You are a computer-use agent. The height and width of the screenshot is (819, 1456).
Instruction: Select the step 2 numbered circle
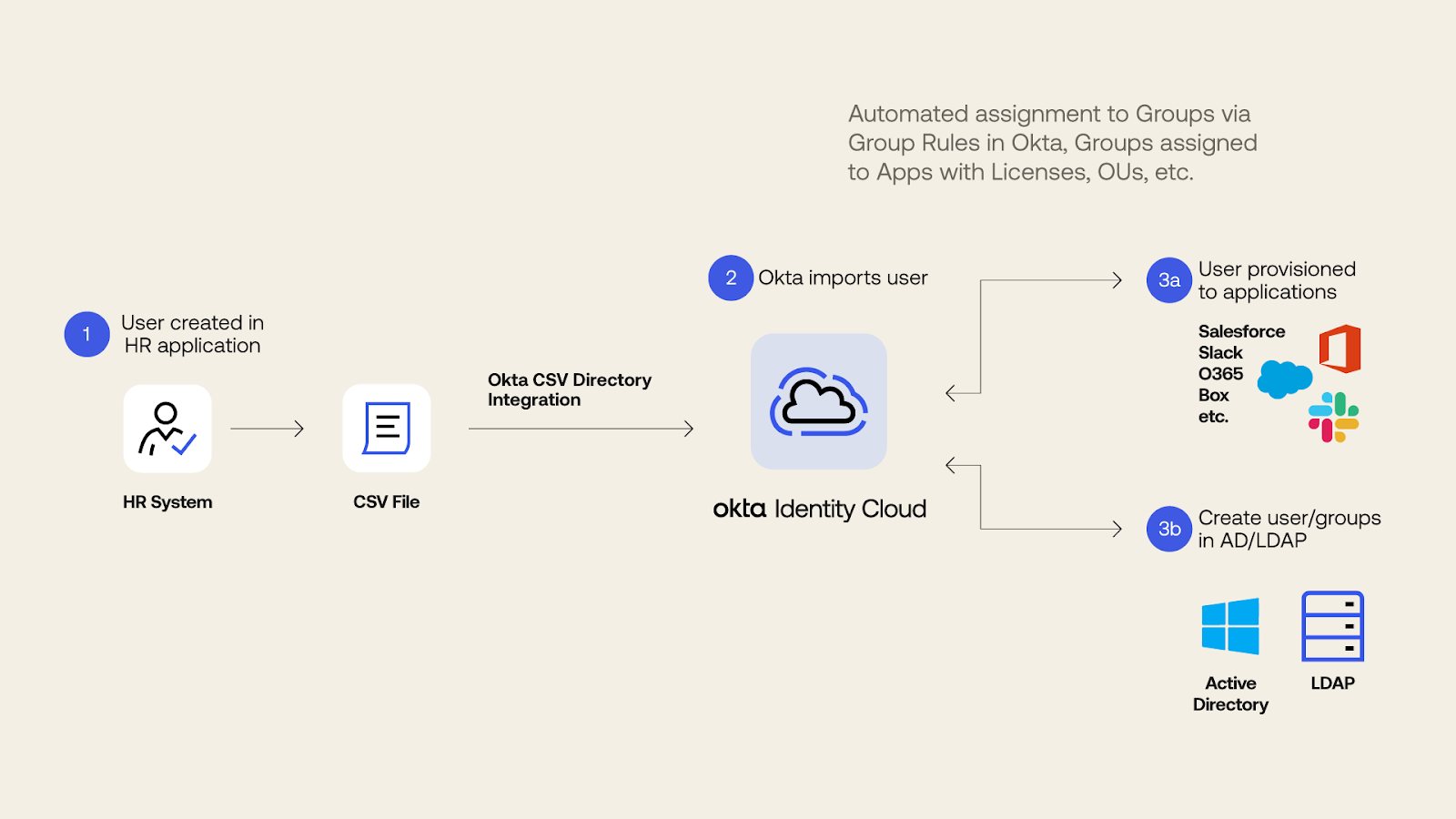click(731, 278)
